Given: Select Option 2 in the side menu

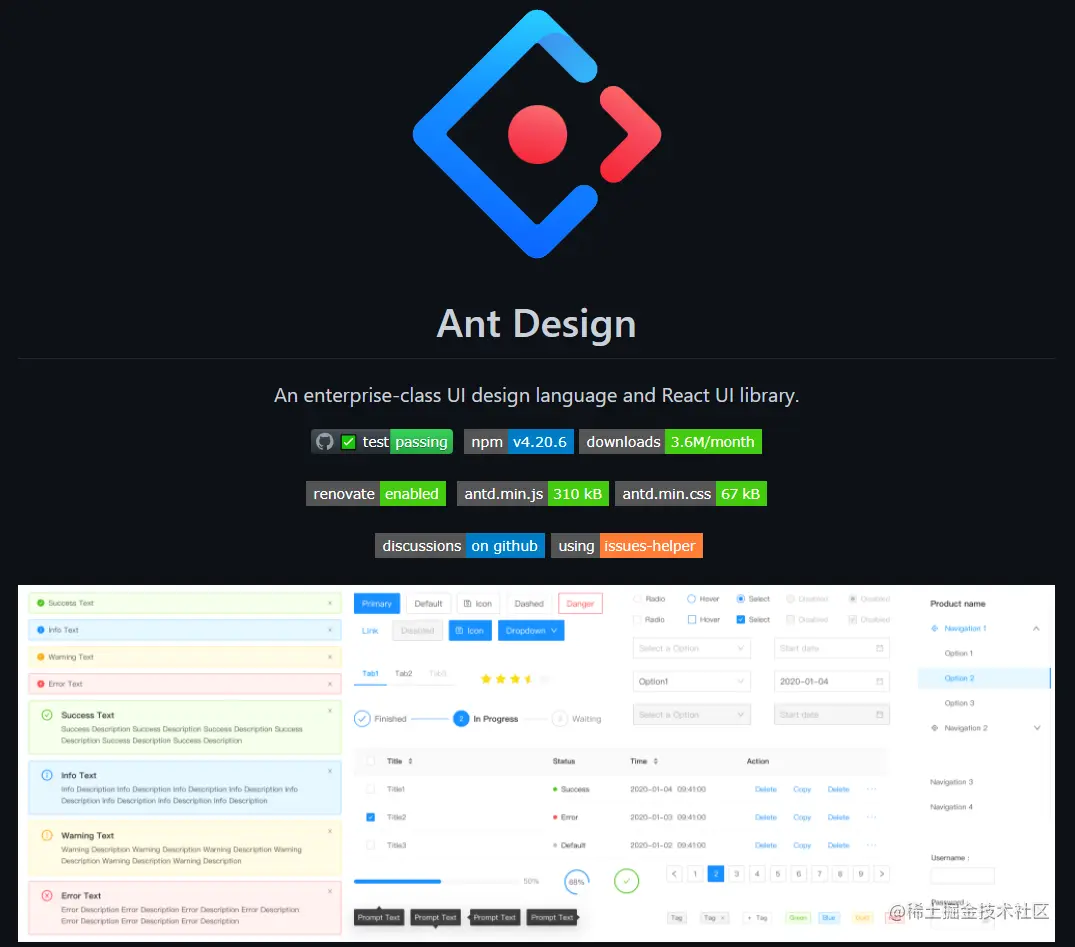Looking at the screenshot, I should point(984,678).
